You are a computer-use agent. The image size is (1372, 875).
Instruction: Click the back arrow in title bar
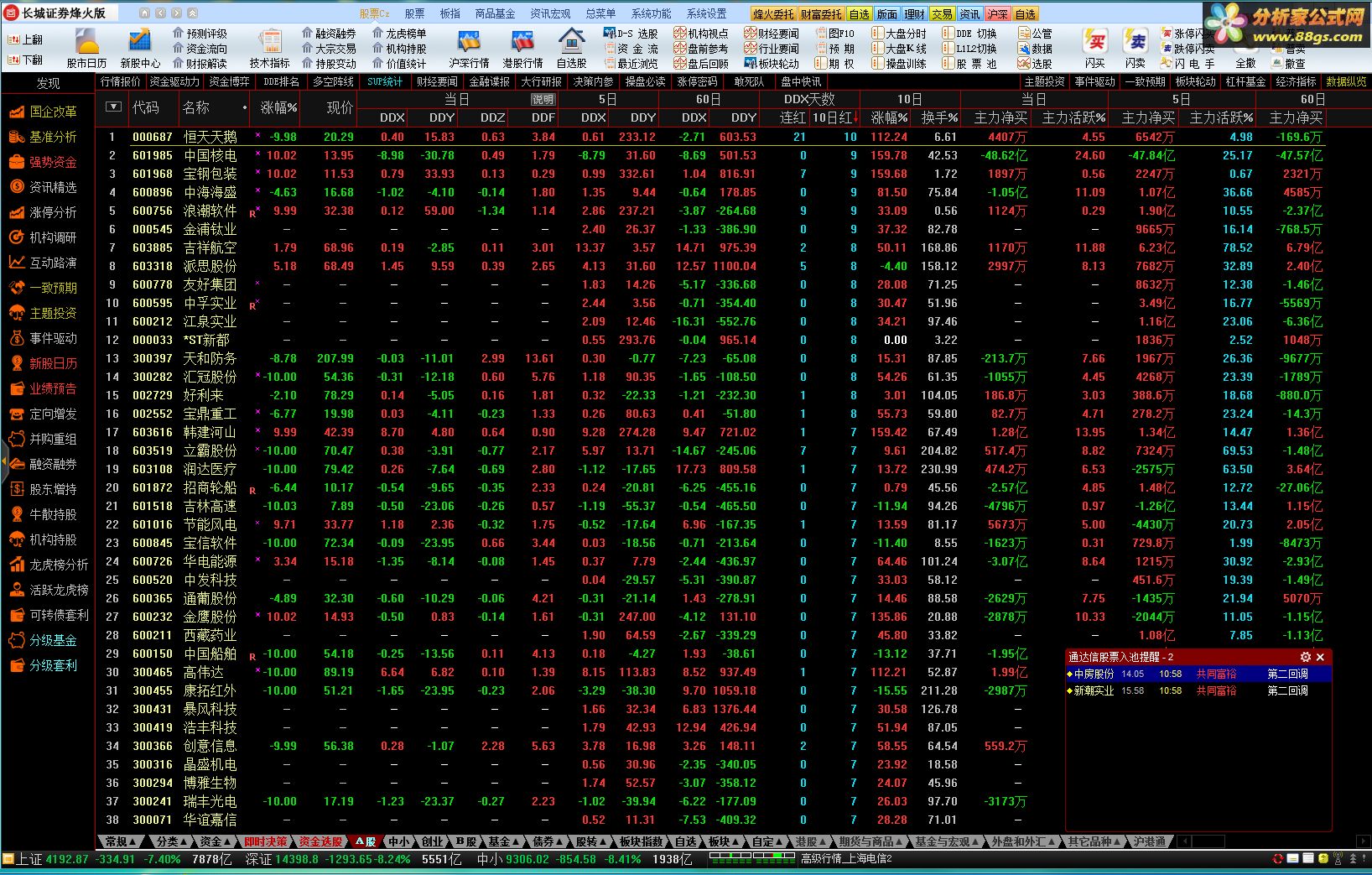point(160,13)
